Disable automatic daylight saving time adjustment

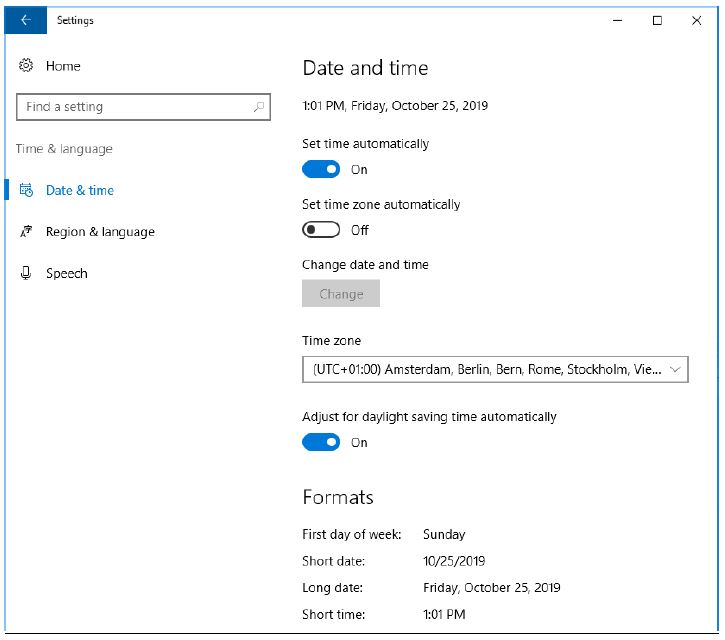[321, 442]
